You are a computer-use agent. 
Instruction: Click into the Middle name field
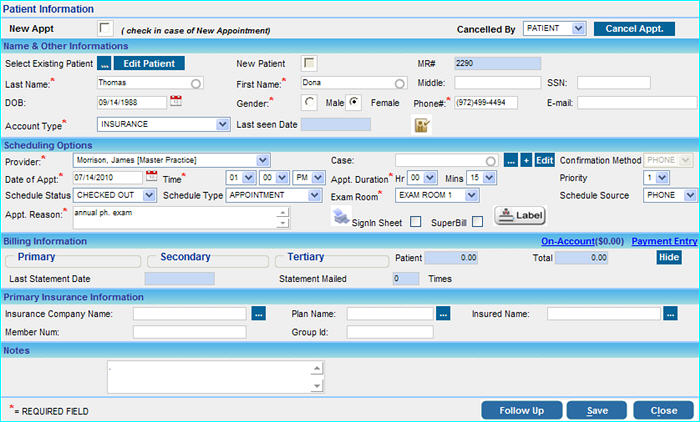click(x=498, y=83)
